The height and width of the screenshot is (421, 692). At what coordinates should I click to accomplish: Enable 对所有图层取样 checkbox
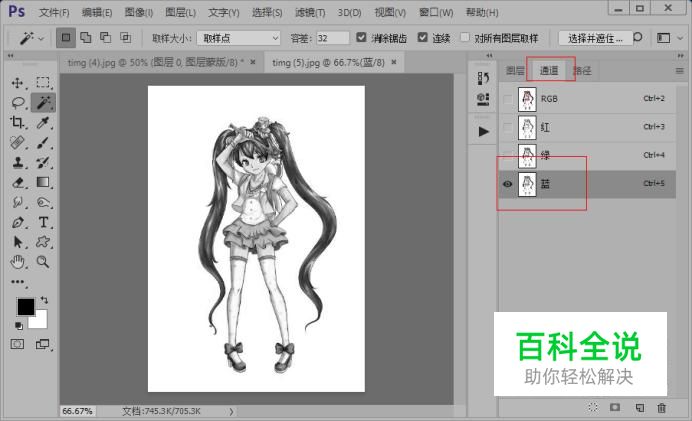465,38
